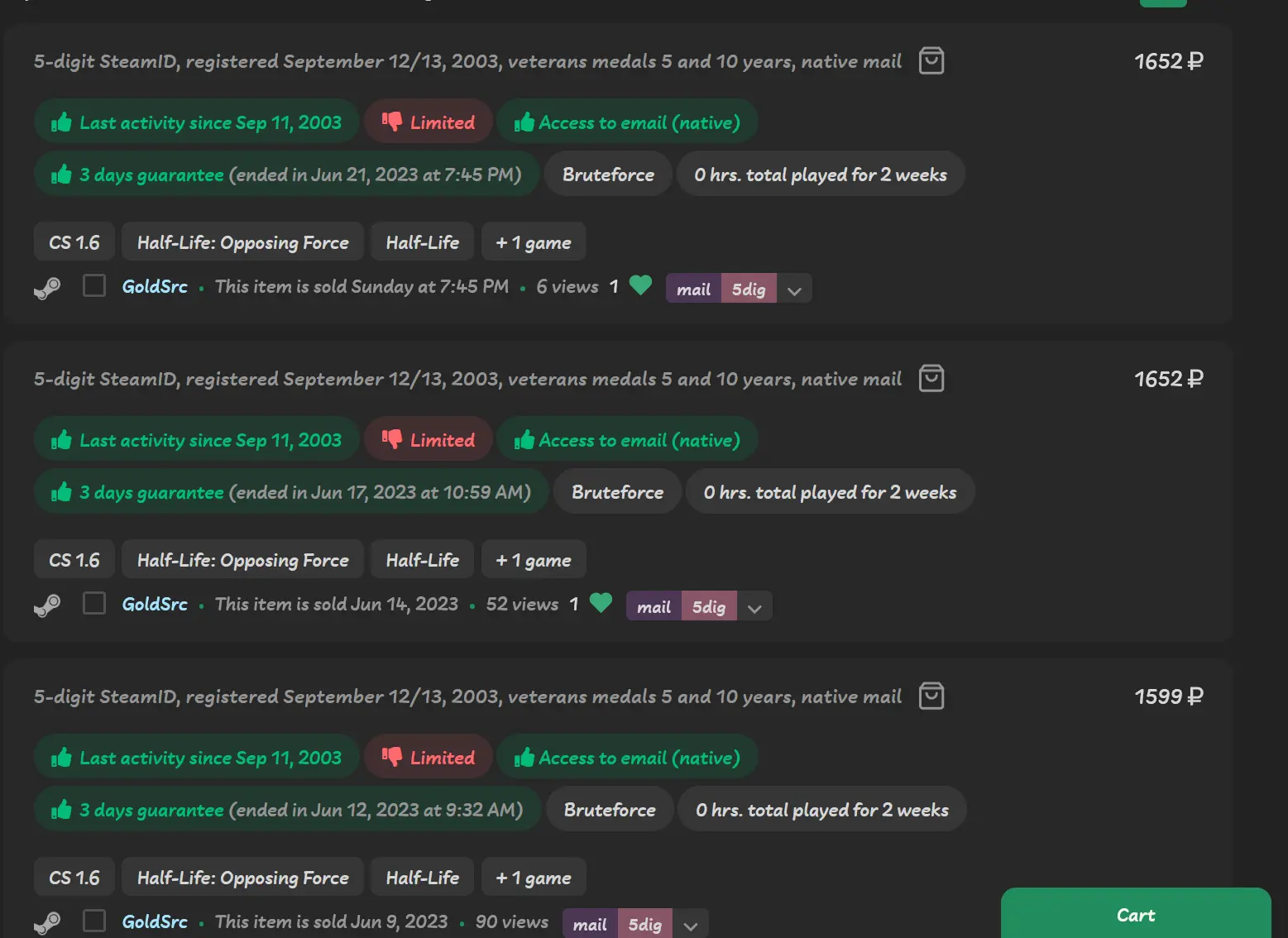
Task: Like the listing with 6 views using heart icon
Action: (640, 285)
